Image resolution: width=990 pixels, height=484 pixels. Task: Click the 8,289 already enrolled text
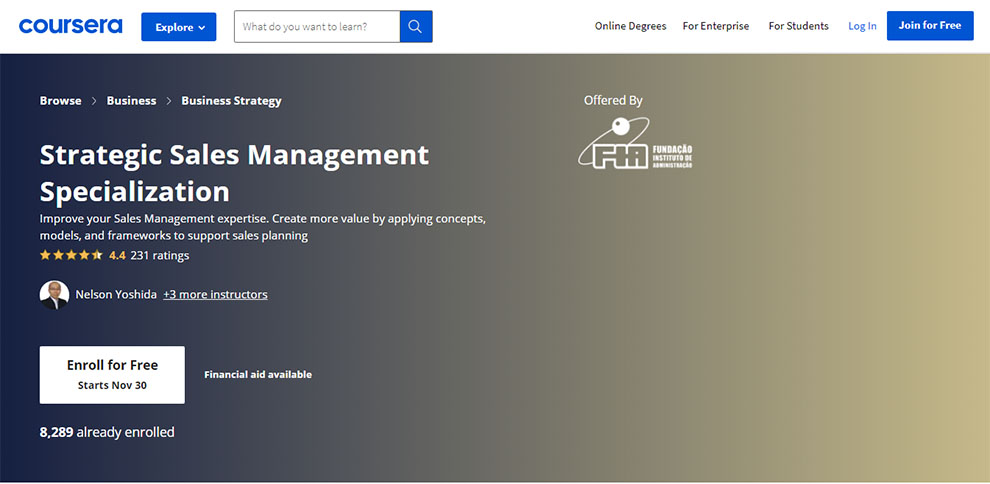pos(107,432)
